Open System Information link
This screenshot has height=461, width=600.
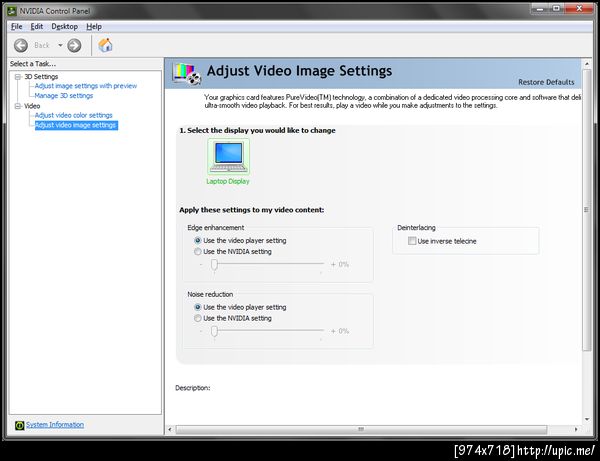point(55,425)
